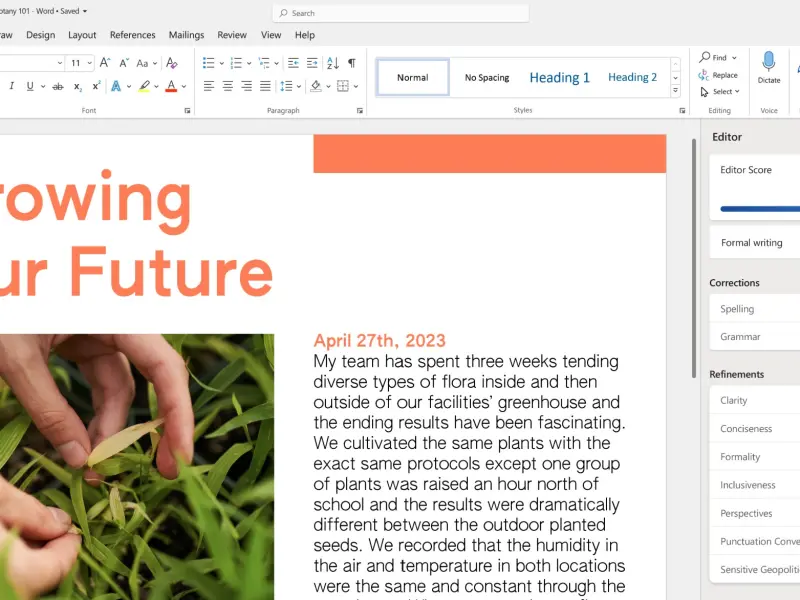Toggle Strikethrough formatting
800x600 pixels.
(x=58, y=86)
